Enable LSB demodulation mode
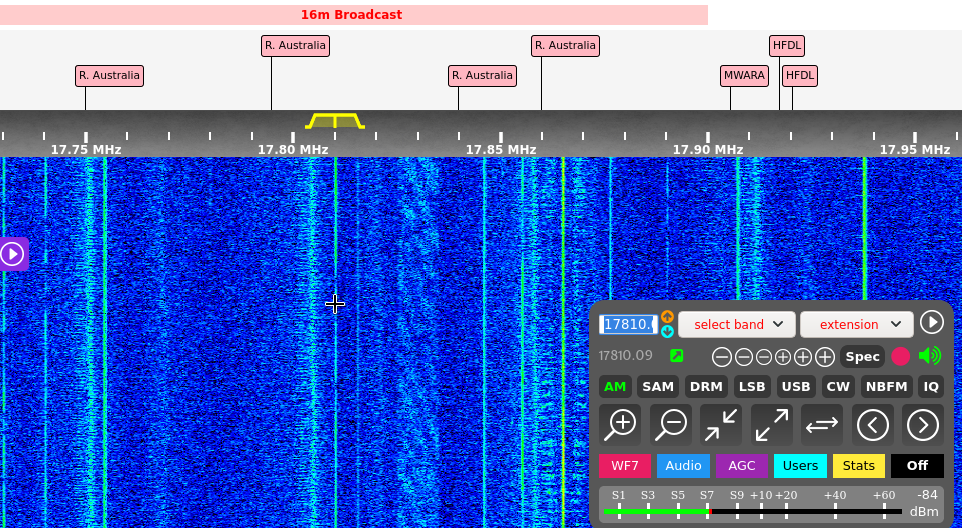The image size is (962, 528). click(x=753, y=387)
